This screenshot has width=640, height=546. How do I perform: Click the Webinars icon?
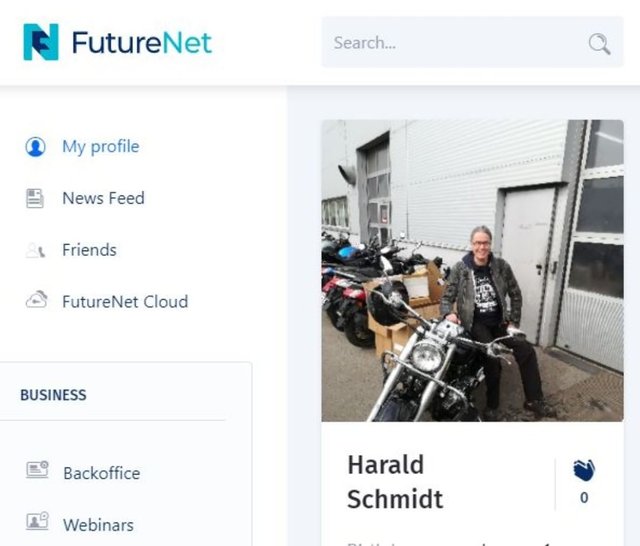coord(37,522)
